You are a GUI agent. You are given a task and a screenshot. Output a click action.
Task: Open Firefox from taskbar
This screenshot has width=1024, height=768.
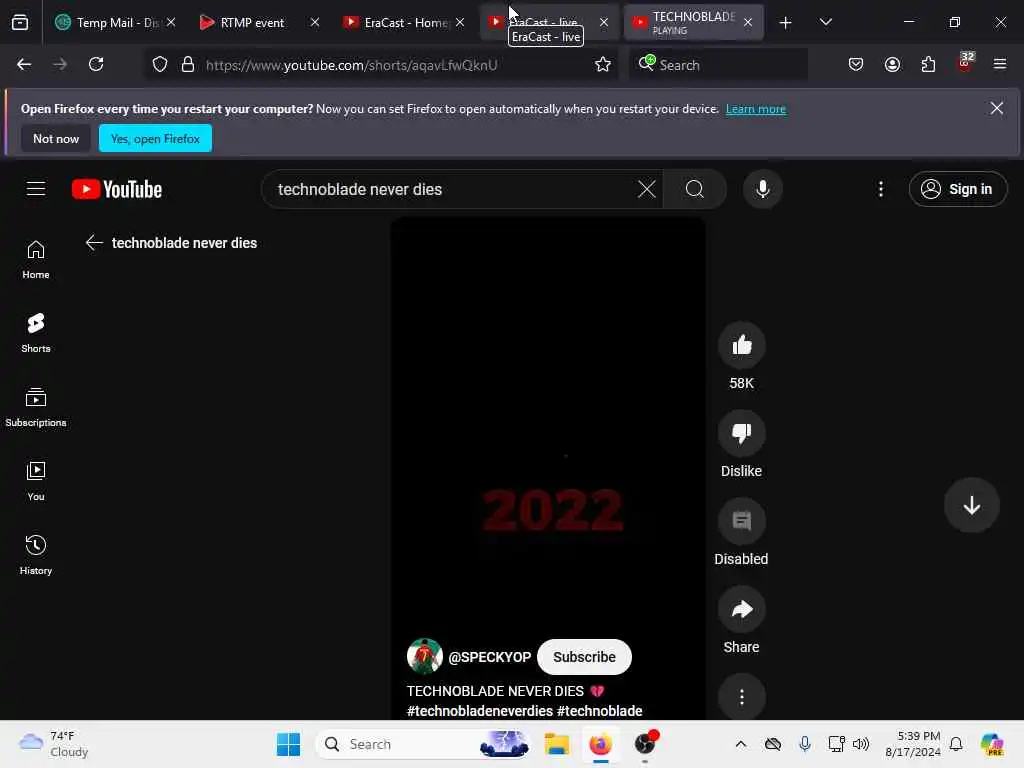pos(600,744)
